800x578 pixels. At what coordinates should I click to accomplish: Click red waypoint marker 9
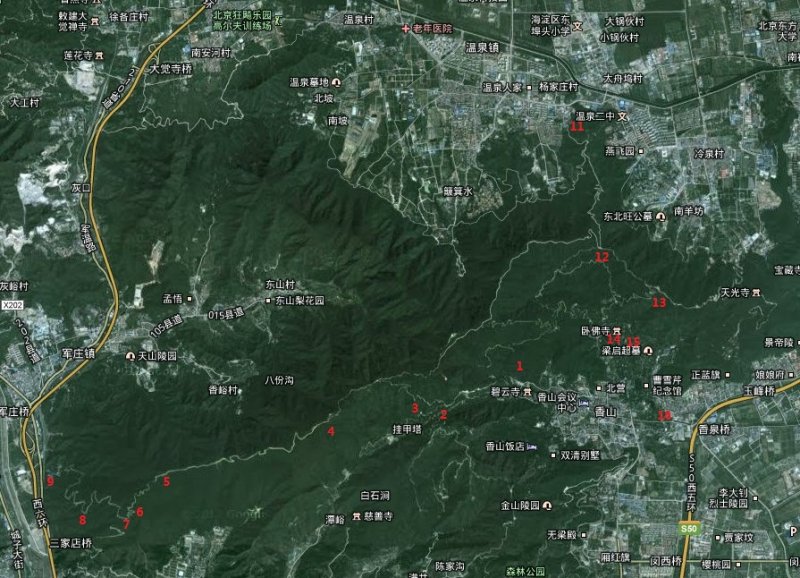pos(49,482)
